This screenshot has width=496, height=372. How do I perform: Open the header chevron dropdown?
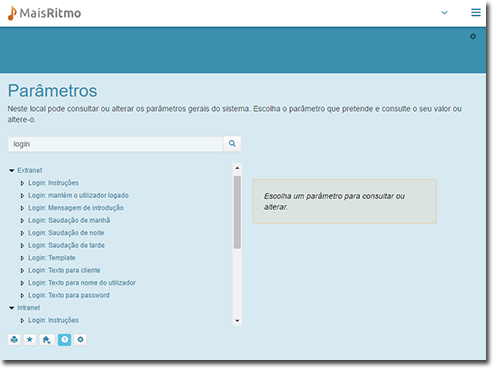point(444,13)
